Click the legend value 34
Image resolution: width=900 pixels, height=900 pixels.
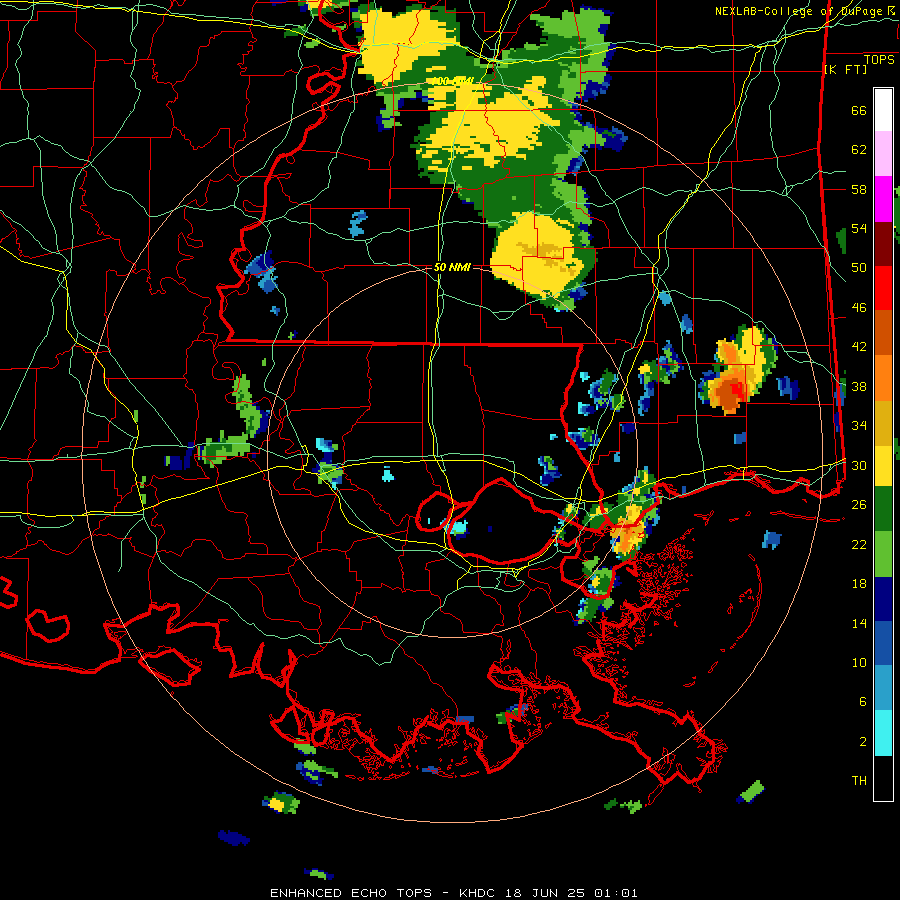point(859,426)
